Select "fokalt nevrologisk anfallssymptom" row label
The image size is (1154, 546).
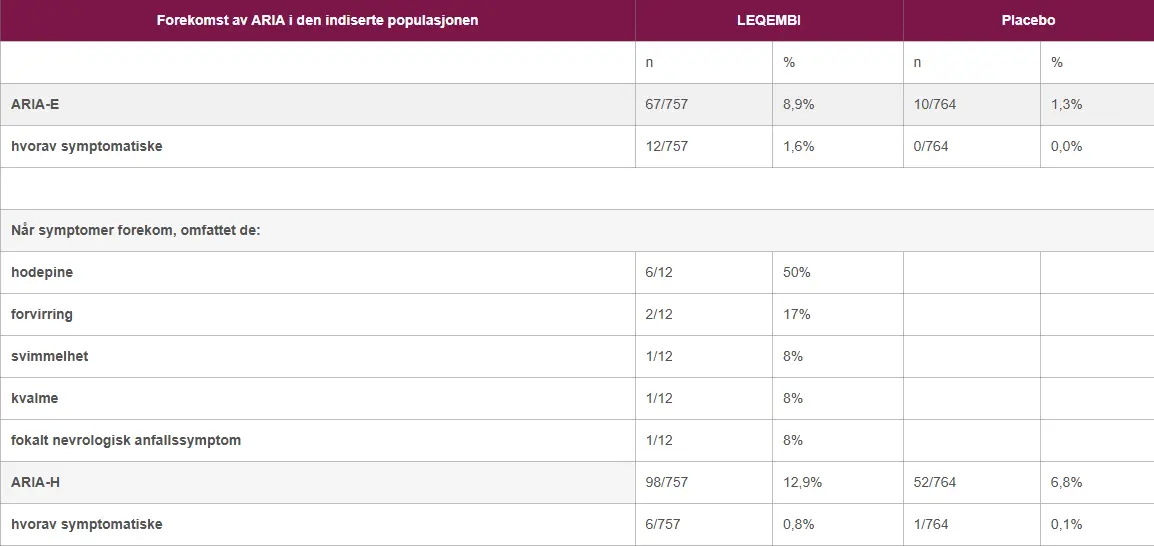tap(126, 440)
